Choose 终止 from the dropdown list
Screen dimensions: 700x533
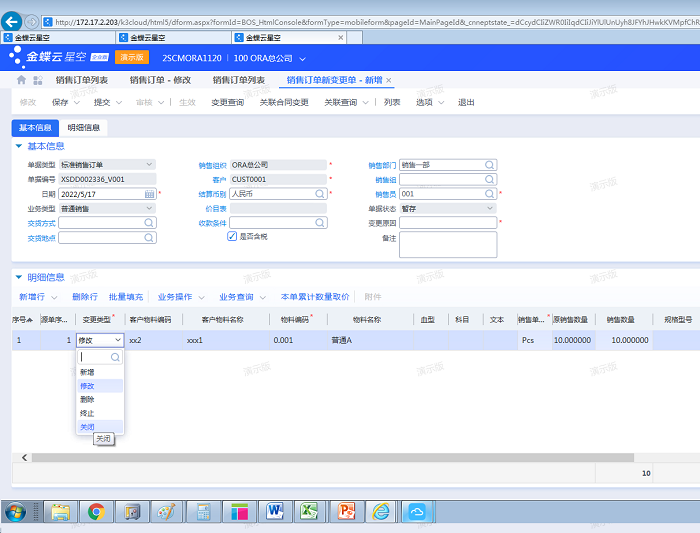click(87, 413)
